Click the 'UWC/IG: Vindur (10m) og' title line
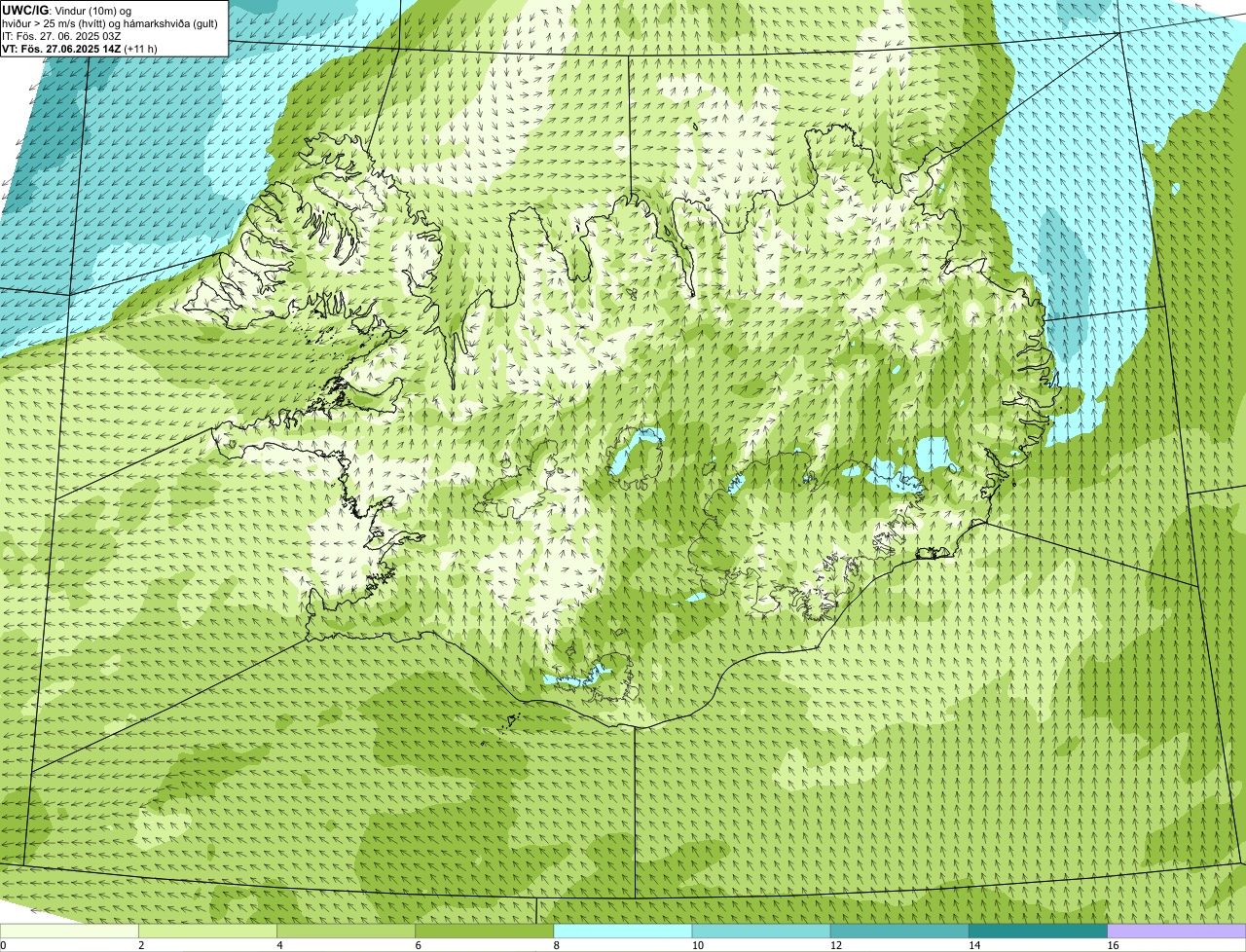Screen dimensions: 1246x952 (67, 10)
